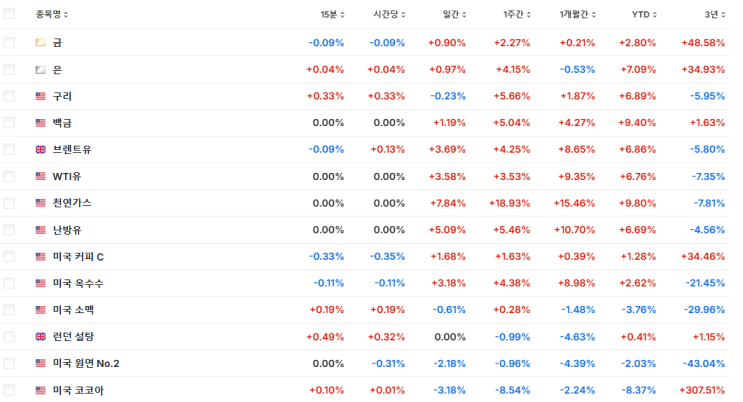Tick the checkbox for the 금 row
743x402 pixels.
pyautogui.click(x=10, y=43)
